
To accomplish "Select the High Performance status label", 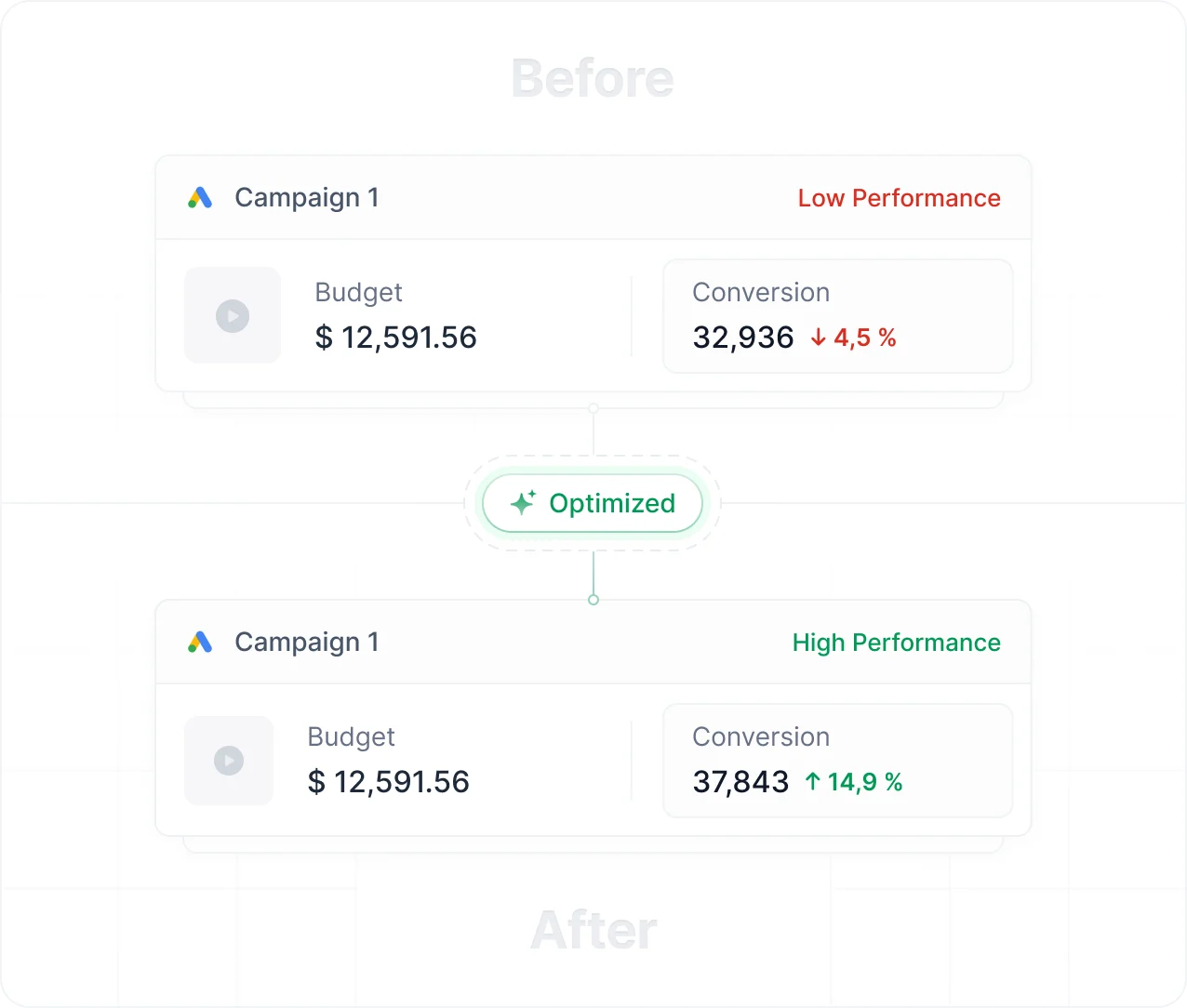I will [x=896, y=643].
